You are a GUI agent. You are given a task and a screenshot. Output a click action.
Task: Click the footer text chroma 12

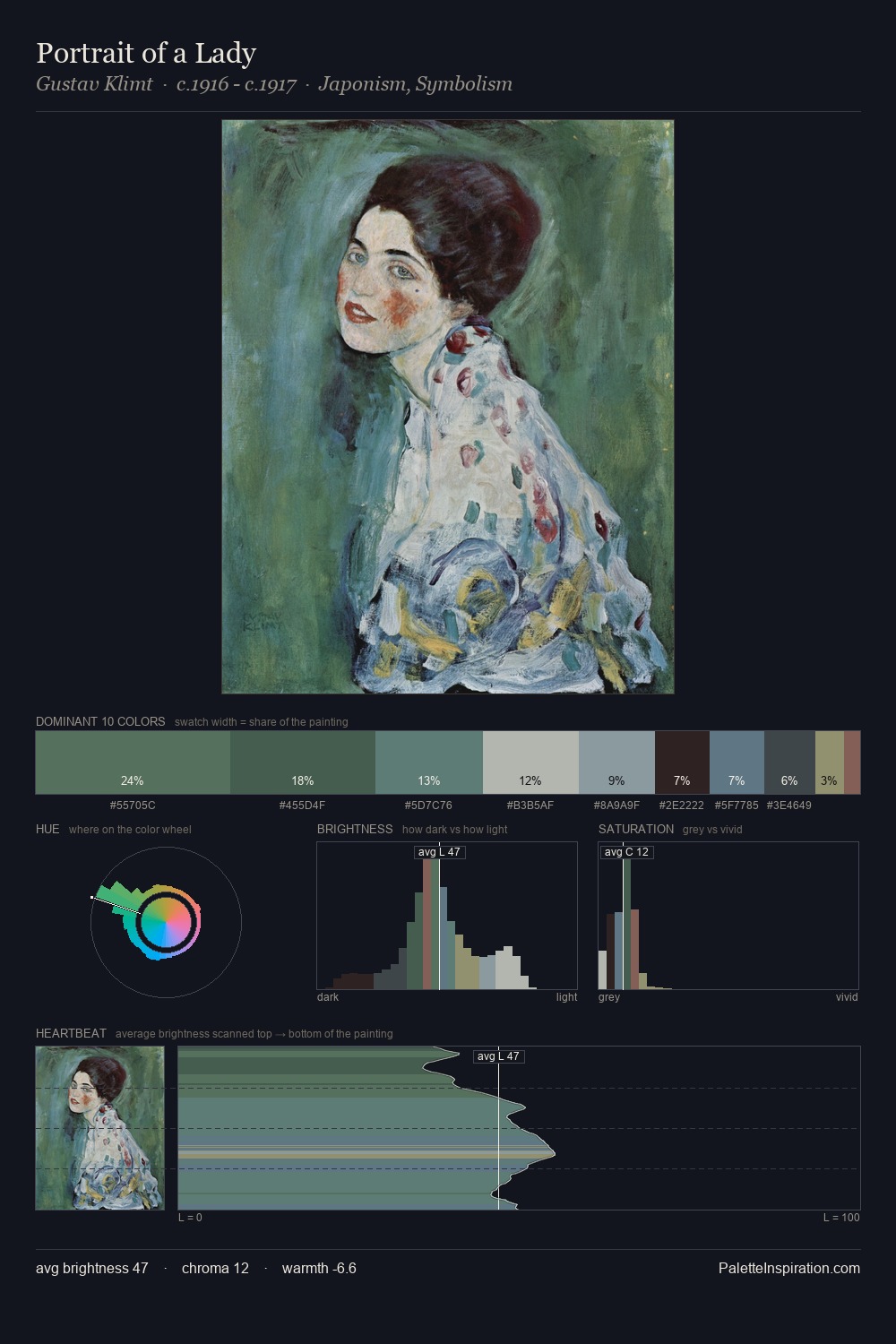click(215, 1268)
